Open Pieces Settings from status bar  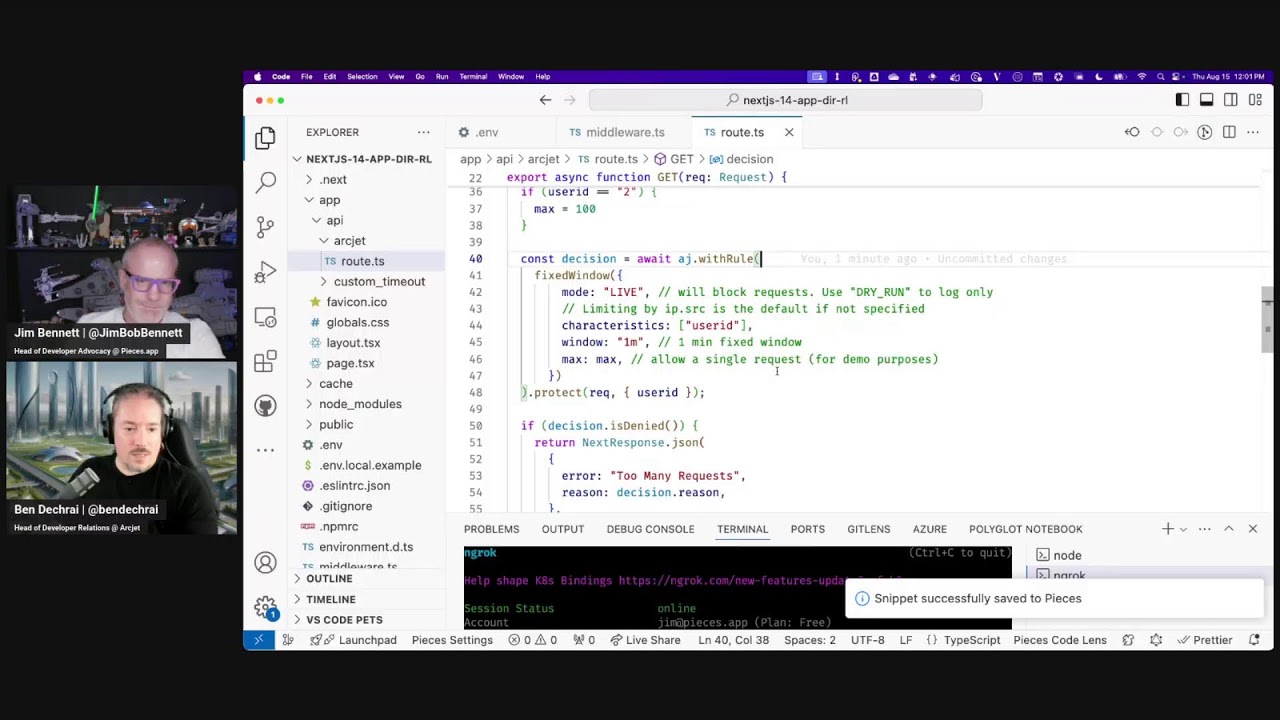[x=452, y=640]
